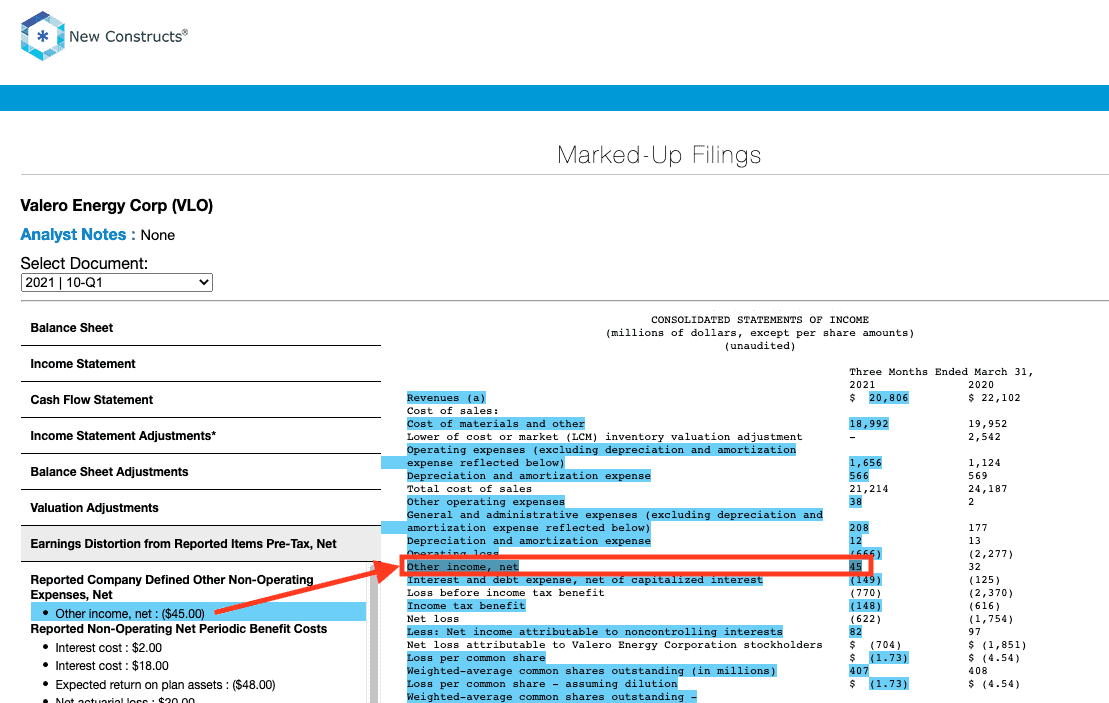1109x703 pixels.
Task: Click 'Three Months Ended March 31,' column header
Action: point(941,372)
